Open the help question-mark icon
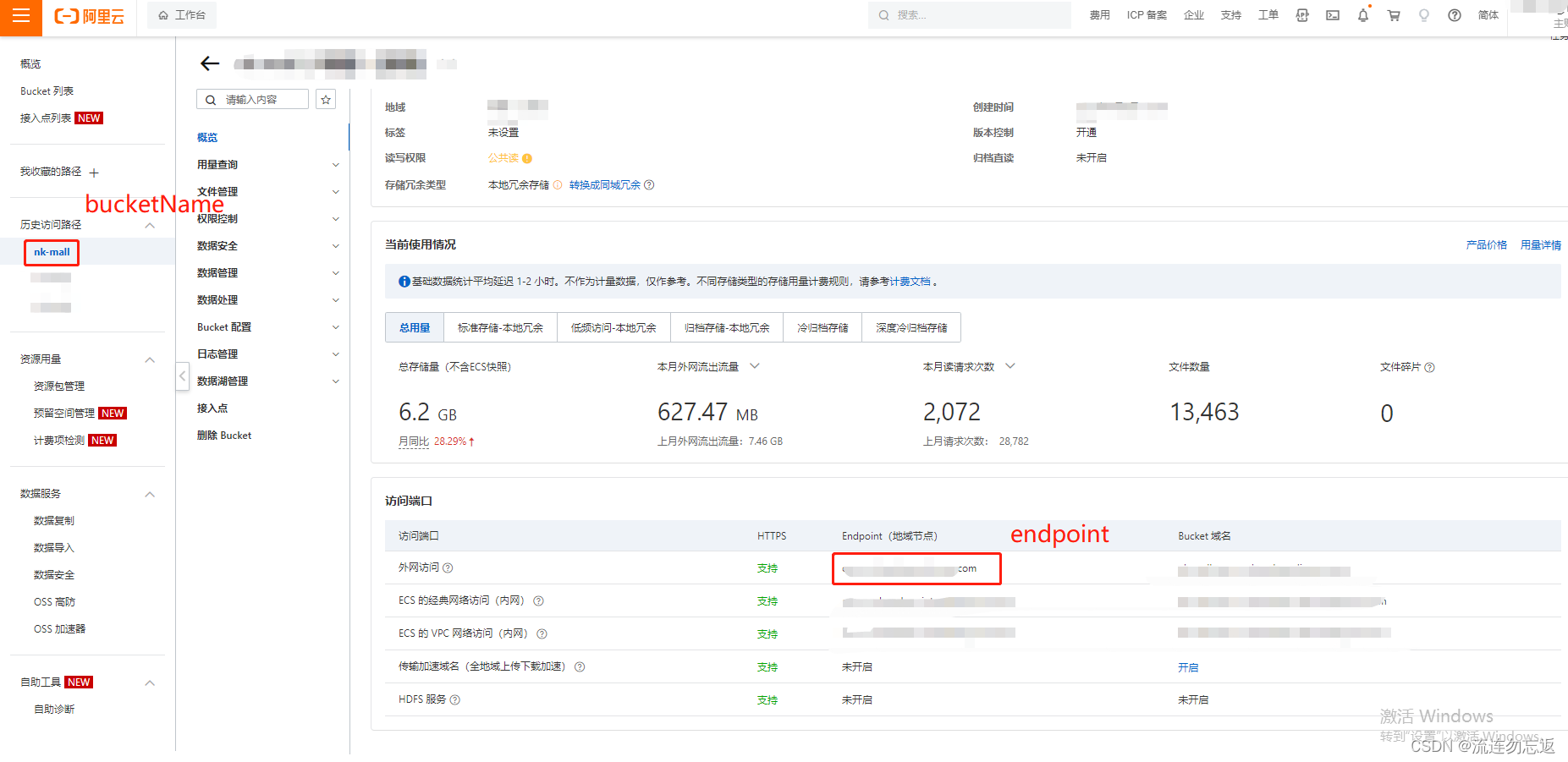This screenshot has width=1568, height=762. click(1455, 15)
